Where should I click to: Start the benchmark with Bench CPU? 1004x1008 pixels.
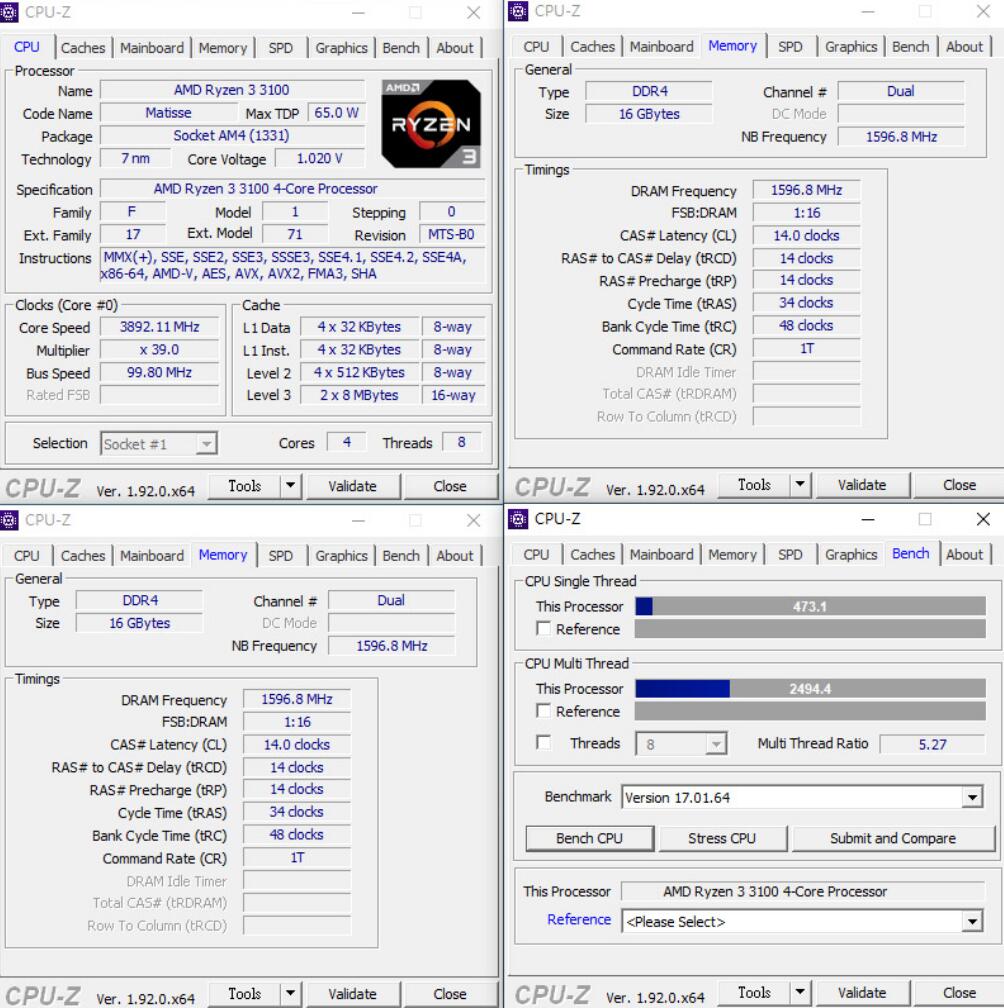coord(589,838)
